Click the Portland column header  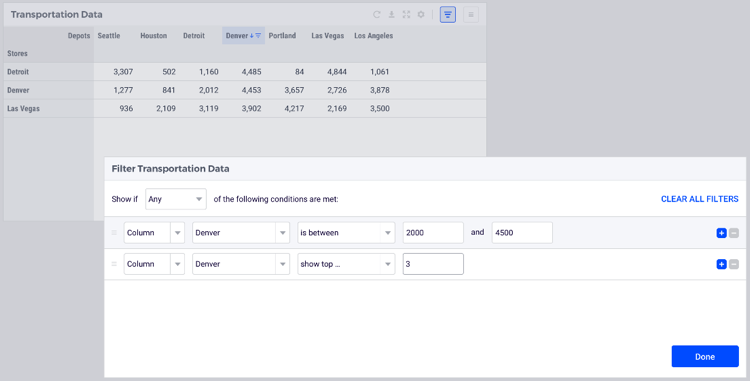[x=282, y=35]
